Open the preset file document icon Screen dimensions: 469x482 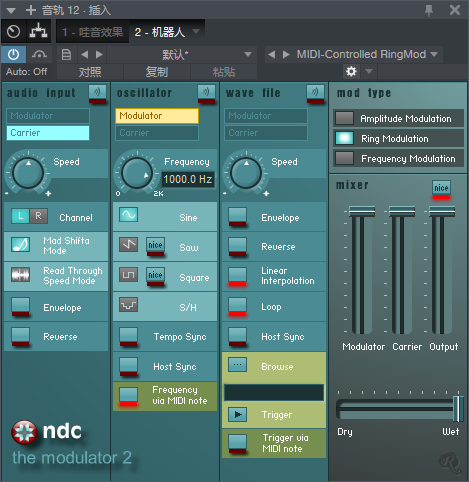(66, 54)
